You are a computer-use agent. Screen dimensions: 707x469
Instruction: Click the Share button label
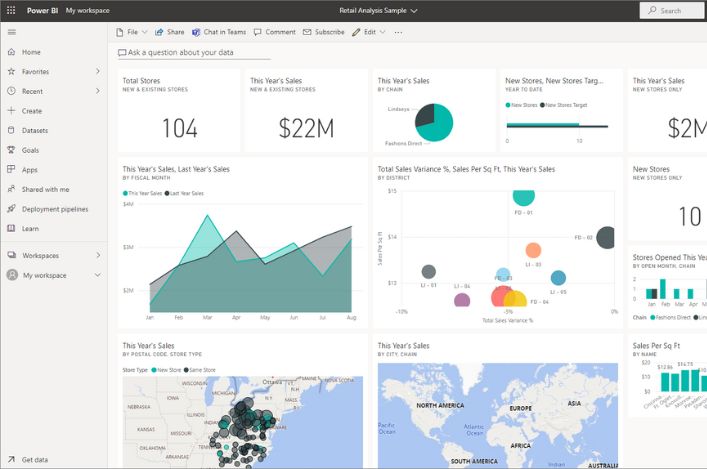[x=175, y=32]
